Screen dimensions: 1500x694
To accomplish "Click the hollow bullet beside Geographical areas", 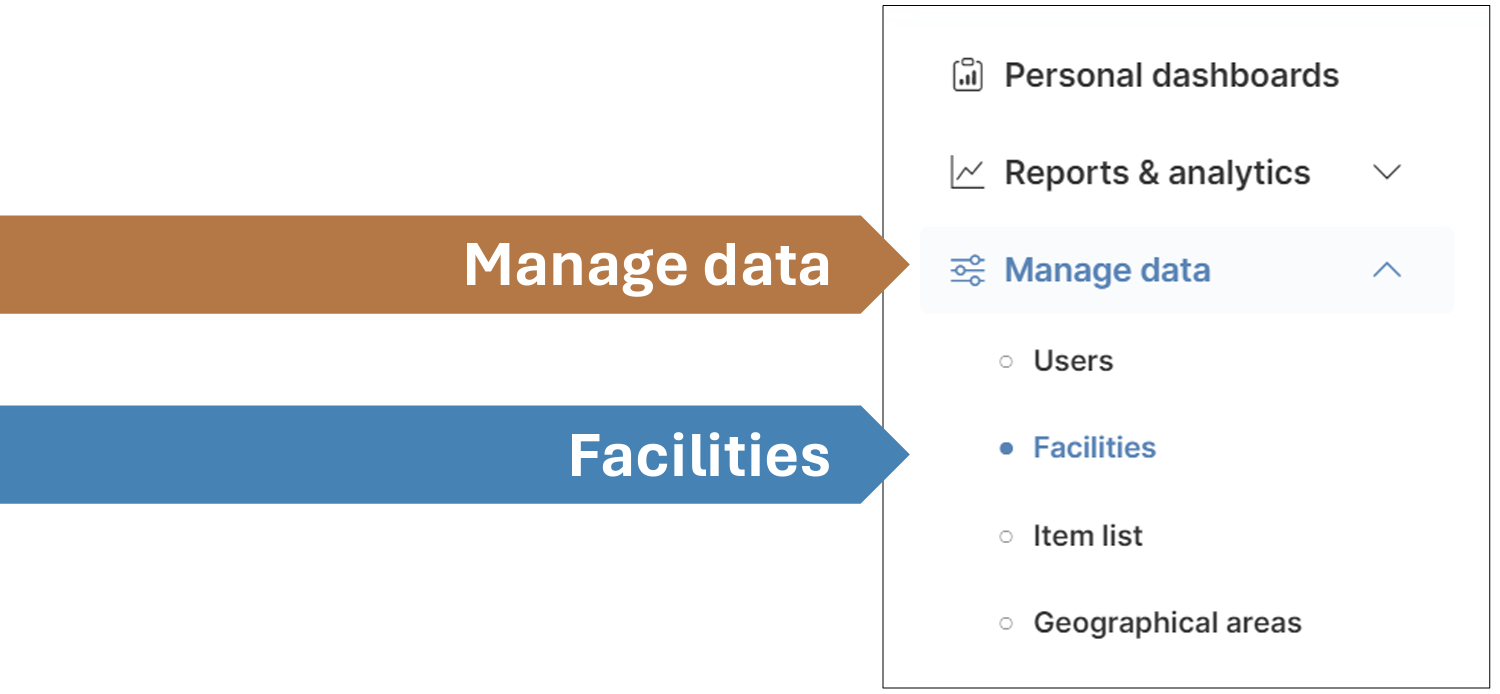I will pos(1006,624).
